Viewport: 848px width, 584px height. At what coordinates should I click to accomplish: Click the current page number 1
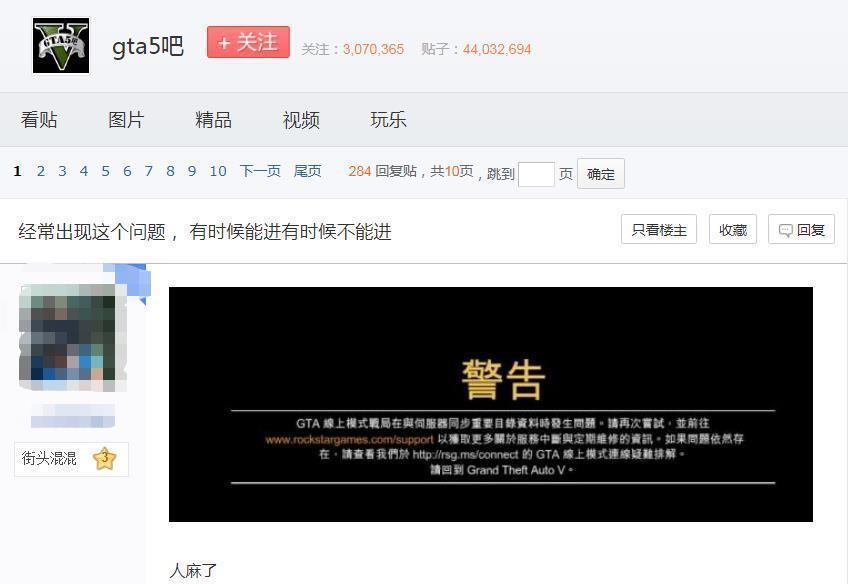point(17,171)
